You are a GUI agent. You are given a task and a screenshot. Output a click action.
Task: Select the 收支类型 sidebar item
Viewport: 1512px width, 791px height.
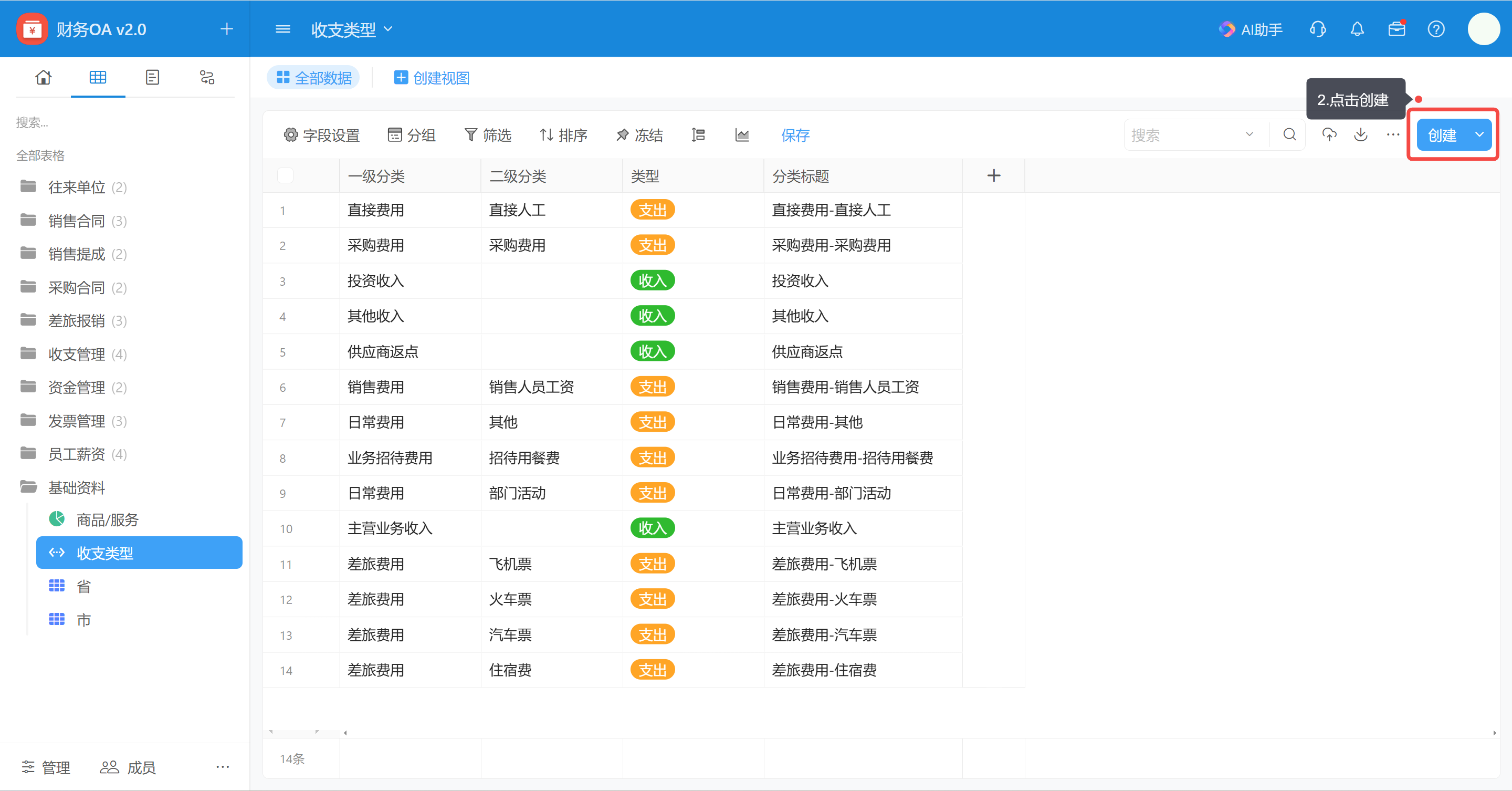tap(139, 553)
